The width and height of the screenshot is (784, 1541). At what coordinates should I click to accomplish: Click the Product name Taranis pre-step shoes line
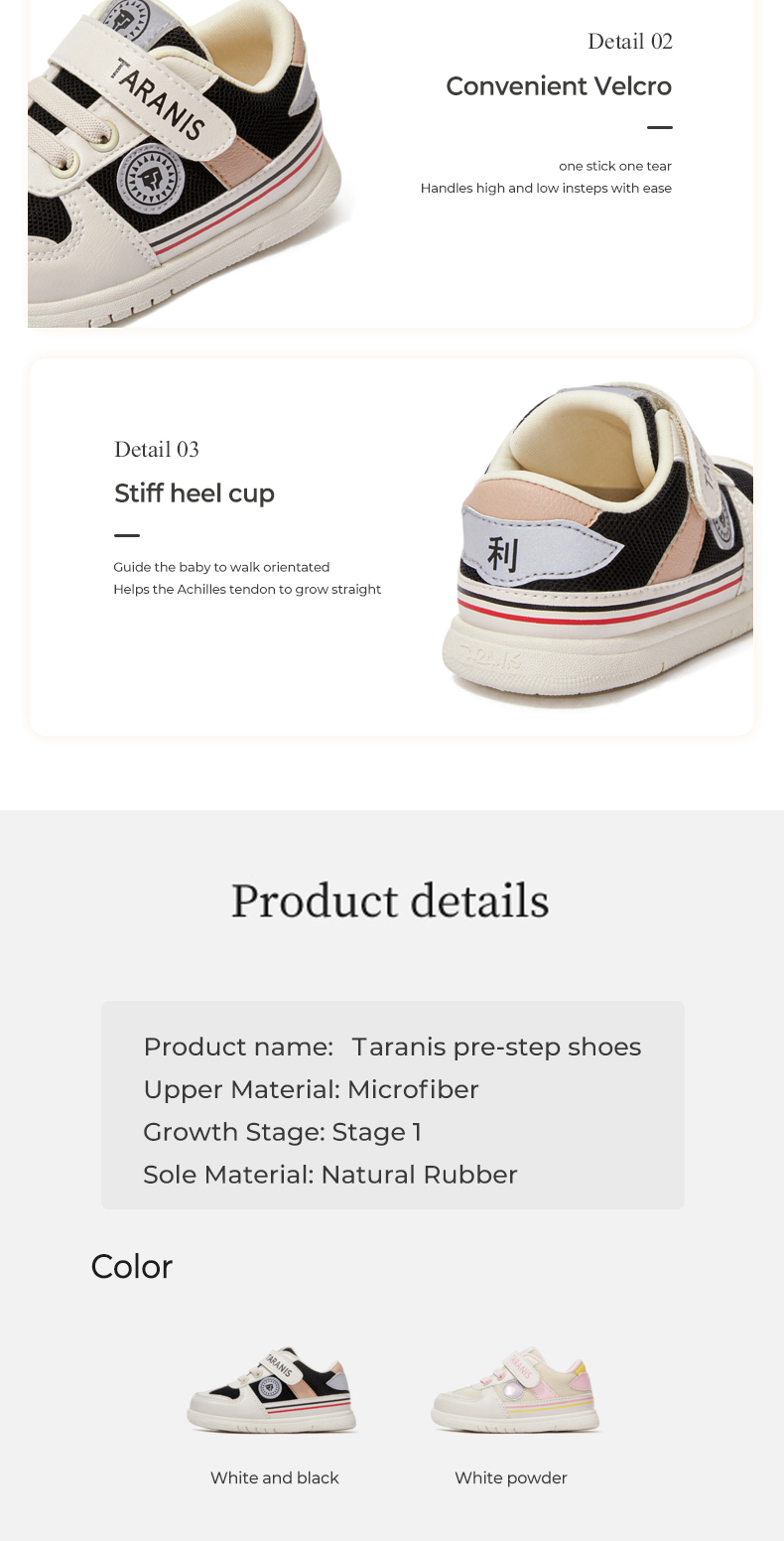(x=392, y=1047)
